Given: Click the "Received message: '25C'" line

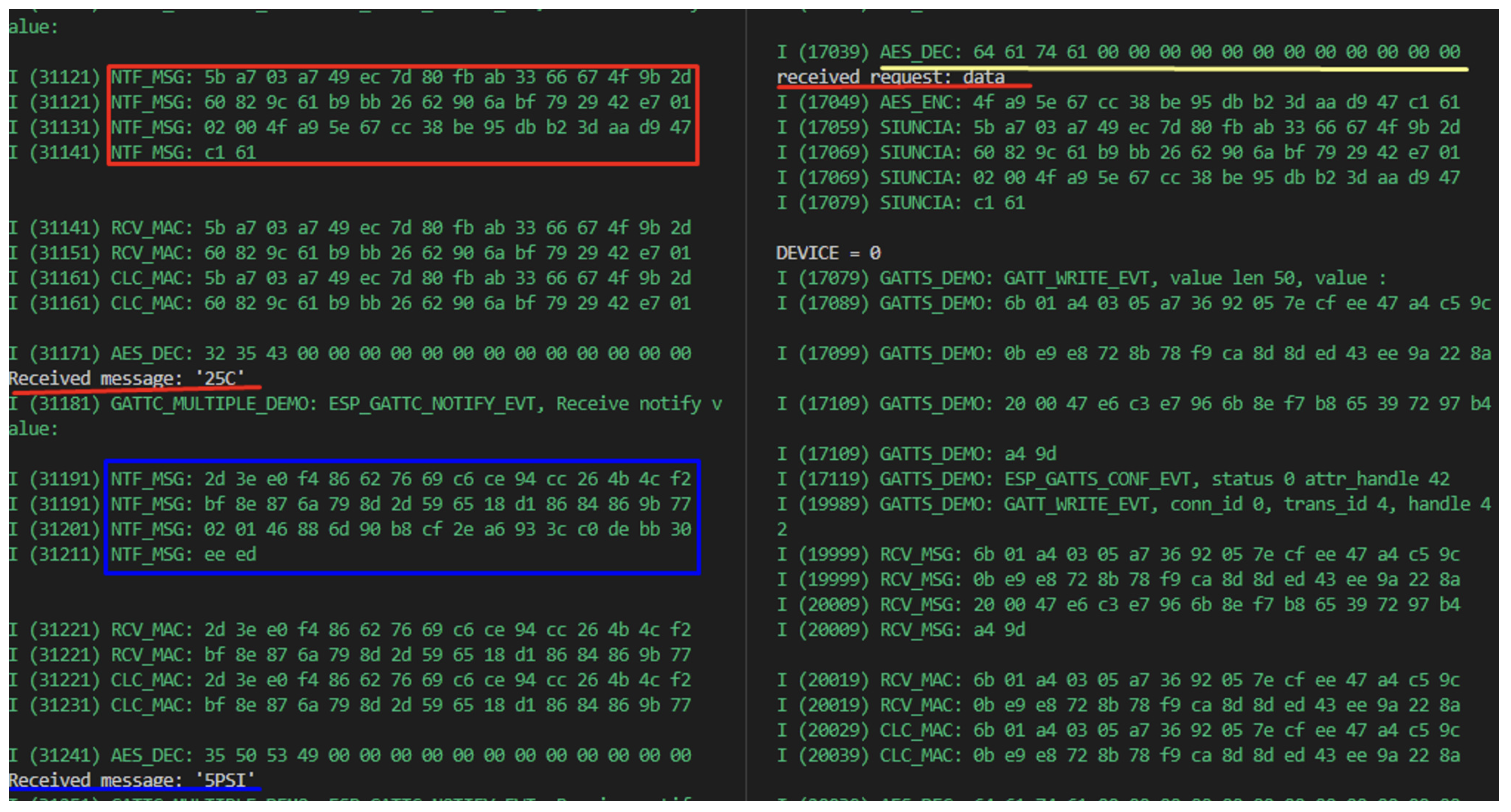Looking at the screenshot, I should tap(126, 378).
